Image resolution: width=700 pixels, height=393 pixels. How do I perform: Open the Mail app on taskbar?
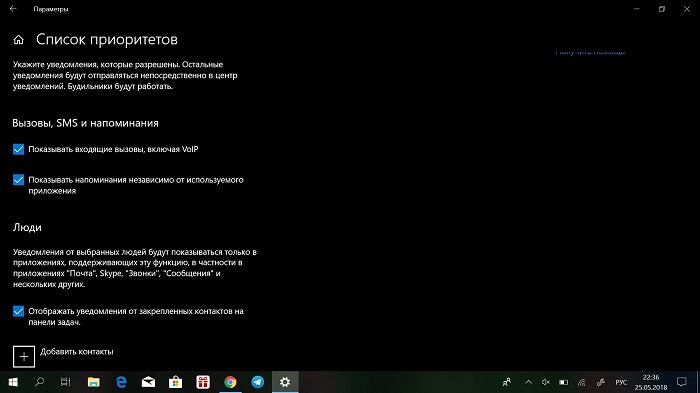[148, 382]
